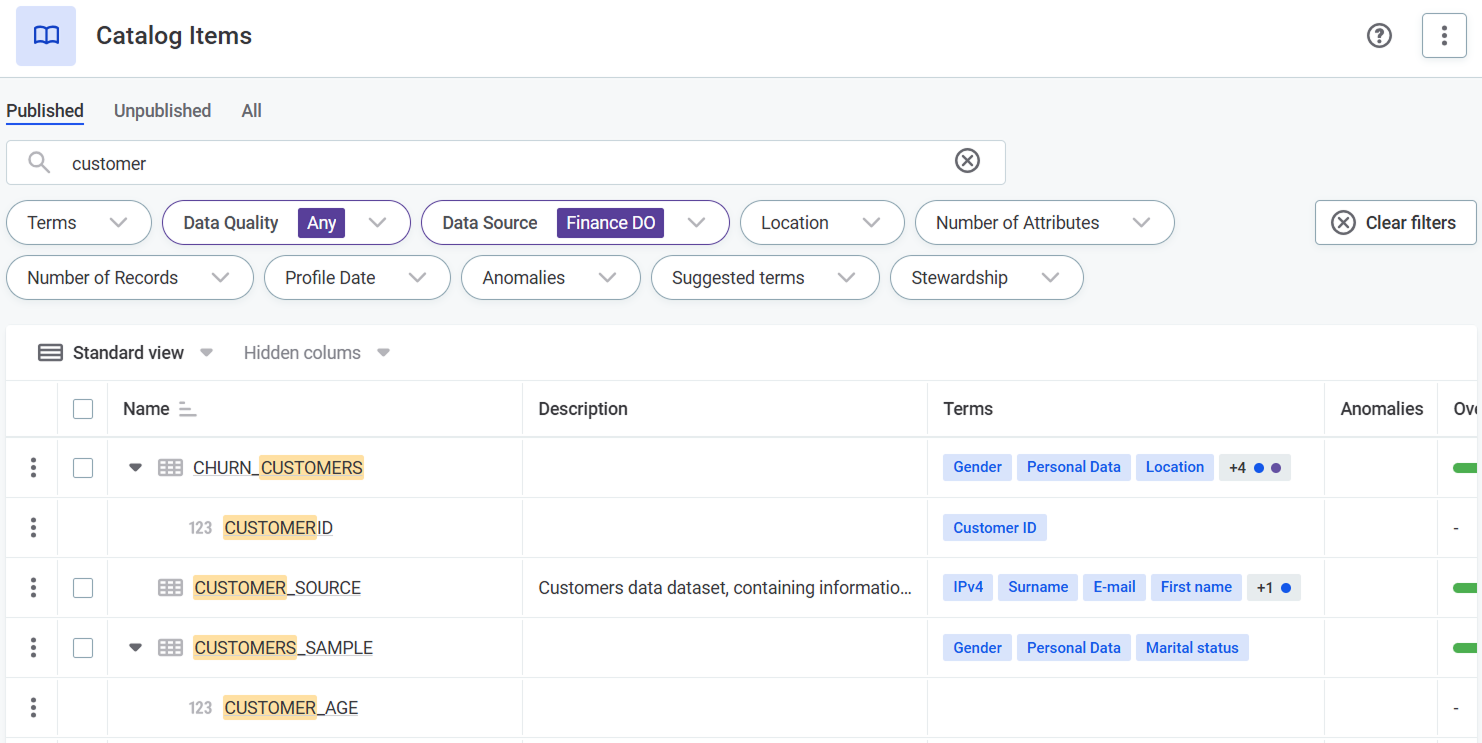Collapse the CHURN_CUSTOMERS tree row
The image size is (1482, 743).
click(136, 467)
